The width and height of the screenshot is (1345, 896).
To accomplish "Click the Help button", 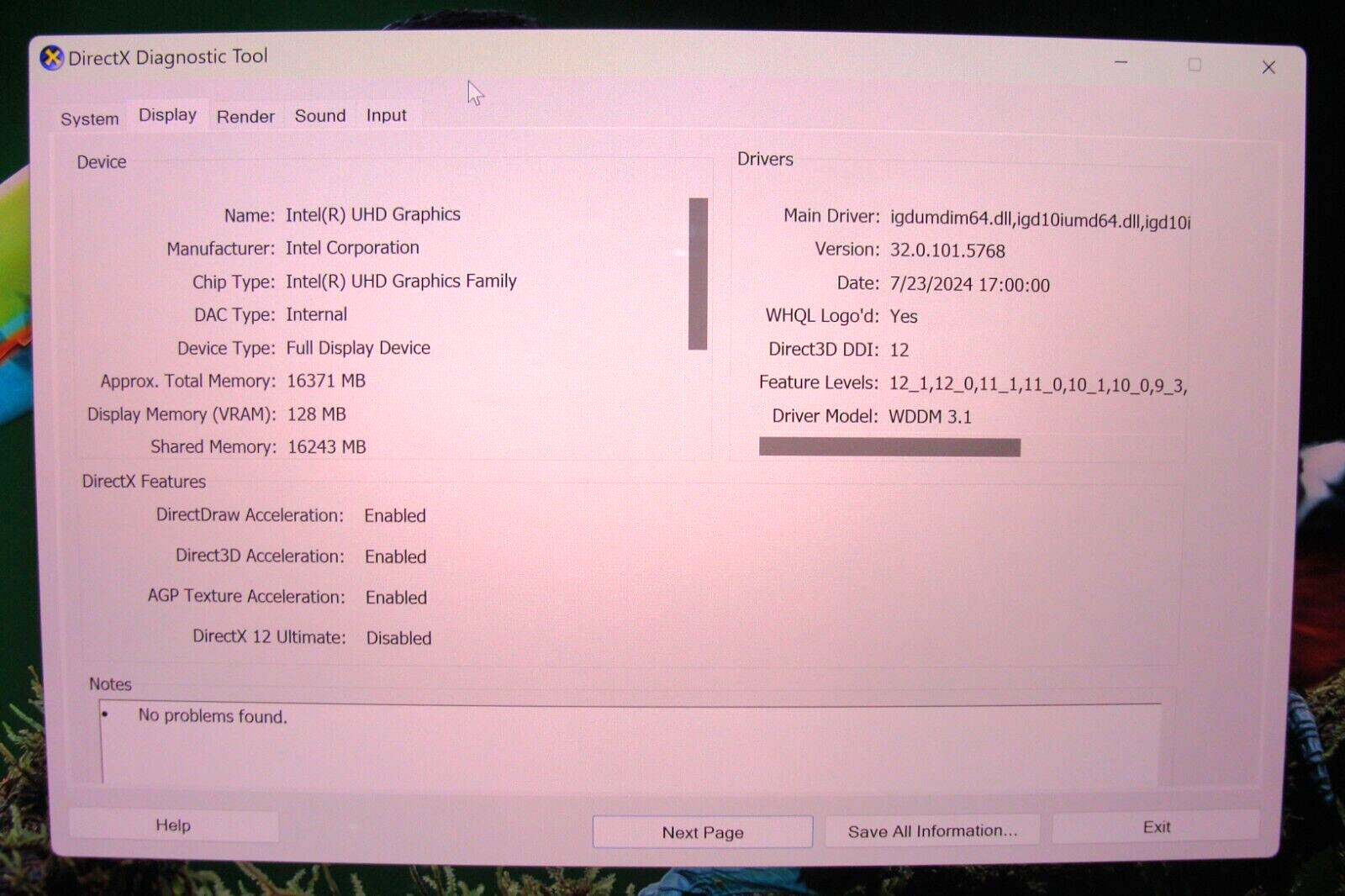I will pyautogui.click(x=173, y=825).
